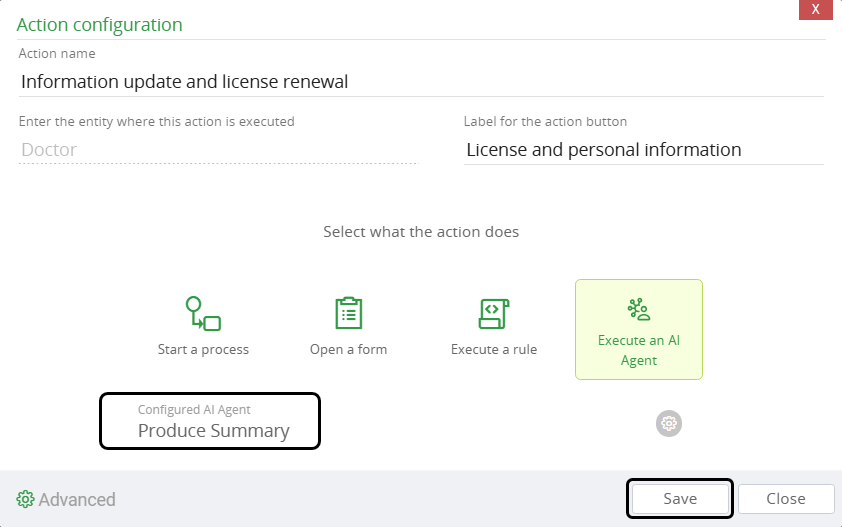Click the Execute an AI Agent label

638,350
